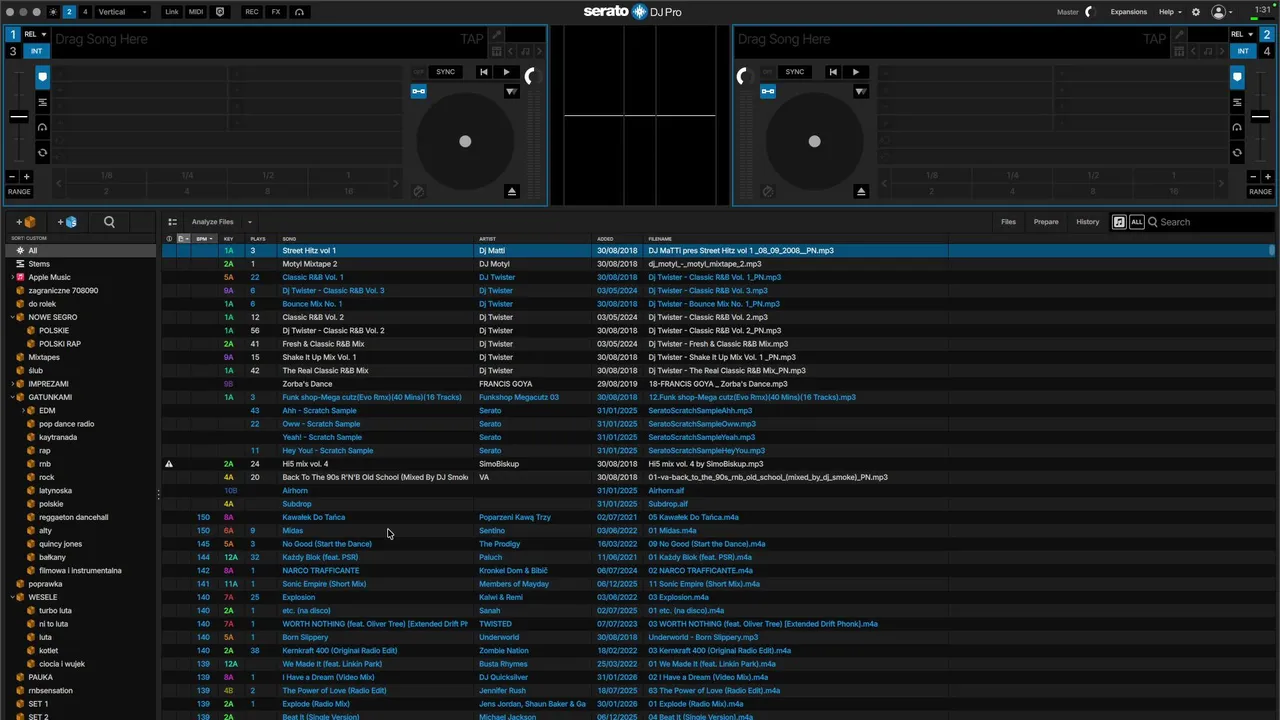The image size is (1280, 720).
Task: Open the headphone cue settings in the top bar
Action: point(299,12)
